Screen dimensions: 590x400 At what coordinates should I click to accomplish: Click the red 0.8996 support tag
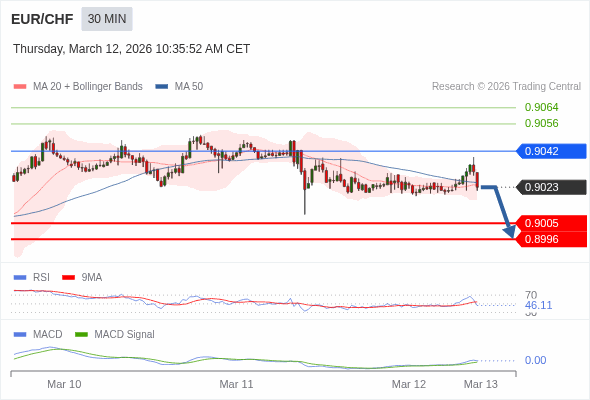tap(552, 239)
